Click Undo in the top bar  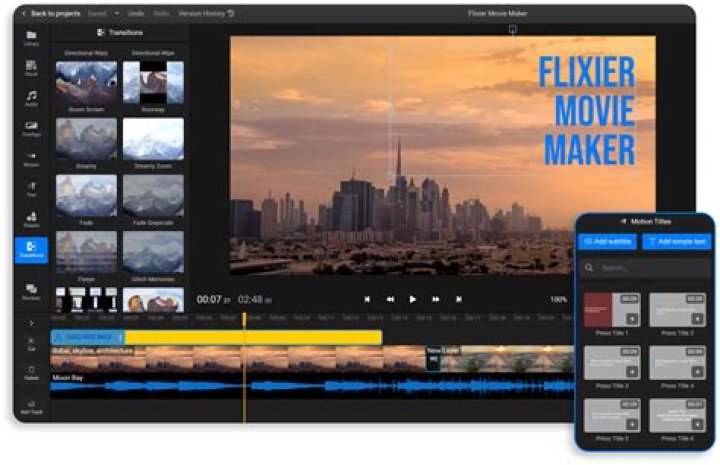(136, 14)
